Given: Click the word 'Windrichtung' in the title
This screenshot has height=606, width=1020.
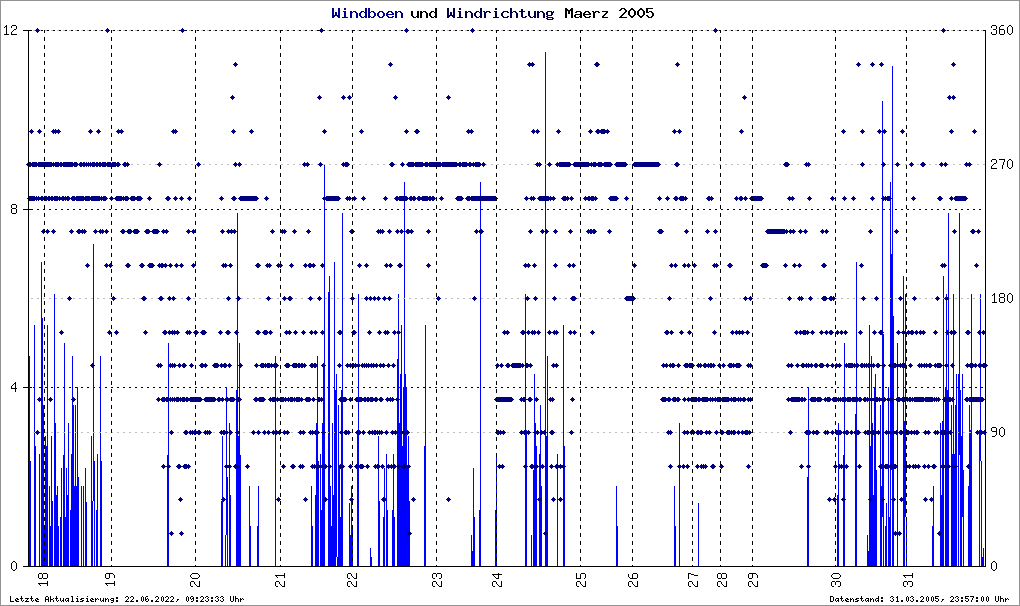Looking at the screenshot, I should [x=500, y=13].
